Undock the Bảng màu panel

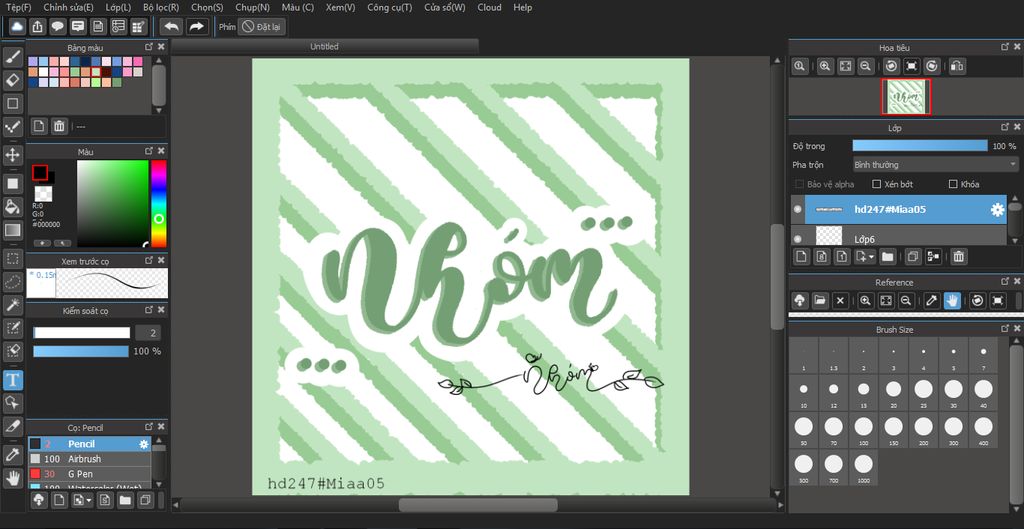pyautogui.click(x=149, y=47)
